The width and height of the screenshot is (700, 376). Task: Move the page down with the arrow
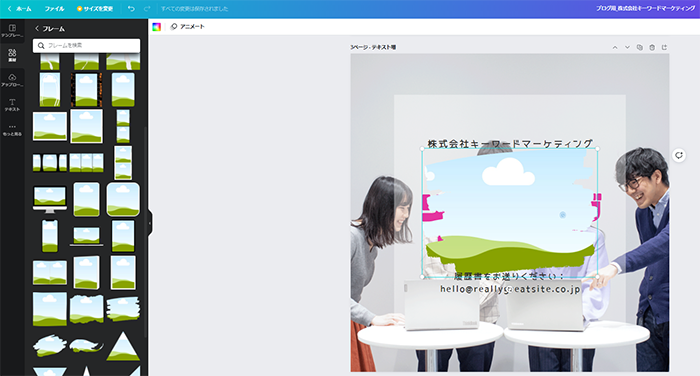coord(627,47)
